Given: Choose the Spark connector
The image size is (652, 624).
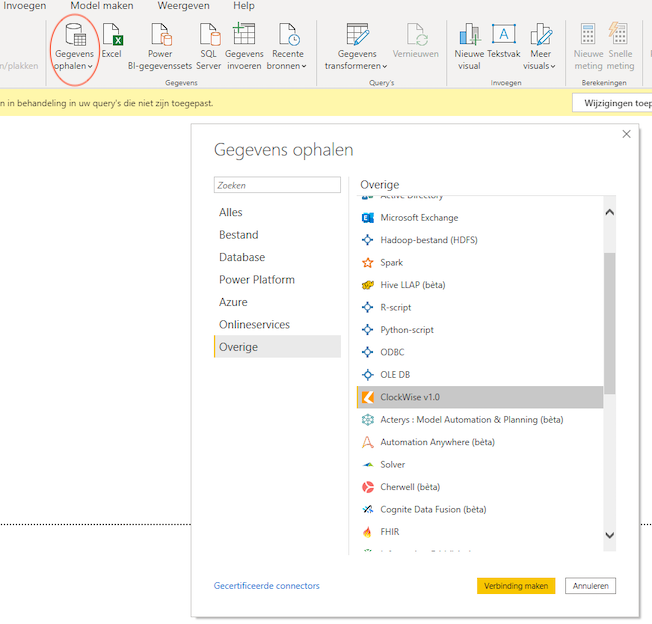Looking at the screenshot, I should coord(480,263).
